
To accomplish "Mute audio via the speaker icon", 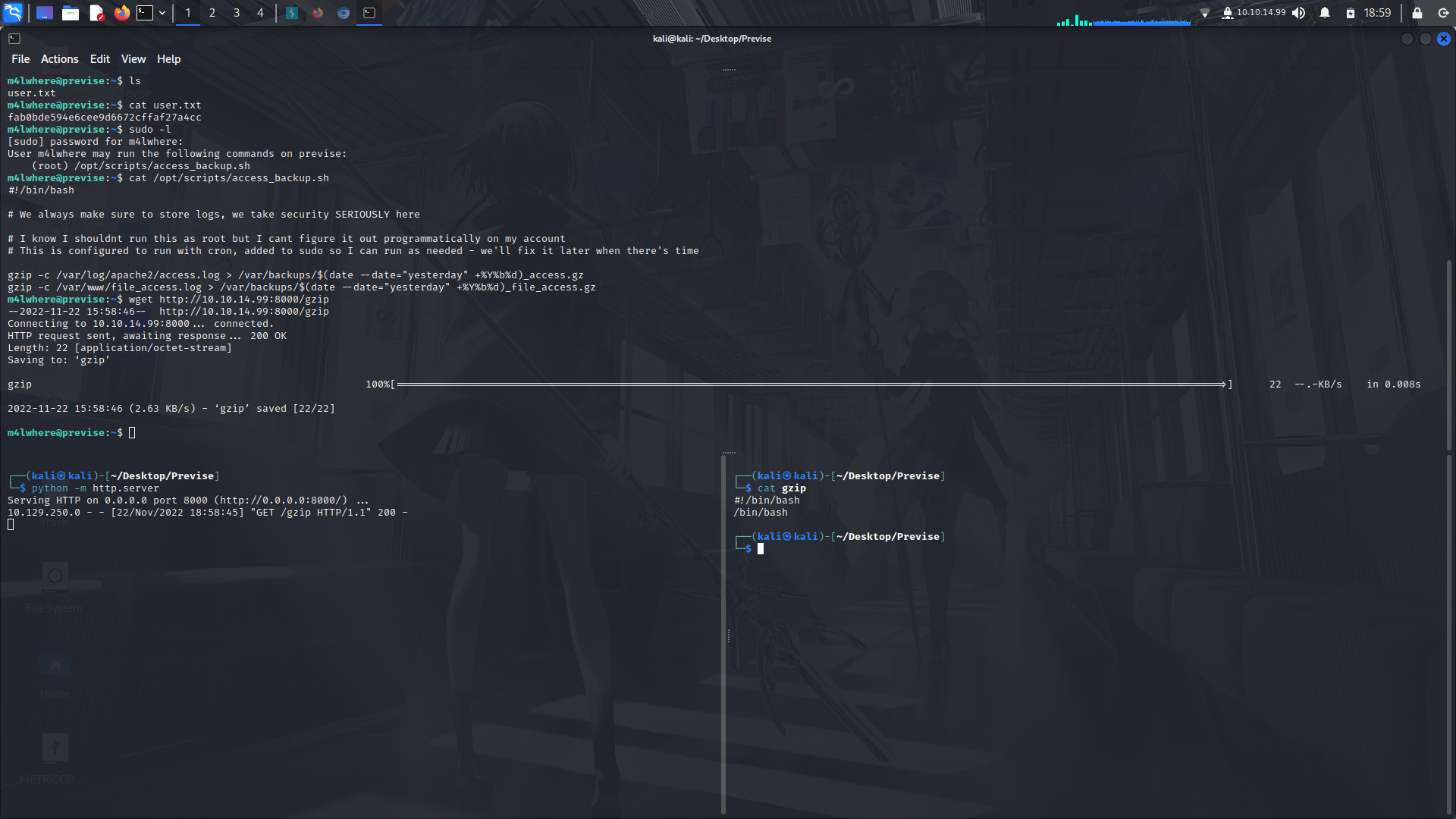I will click(1299, 12).
